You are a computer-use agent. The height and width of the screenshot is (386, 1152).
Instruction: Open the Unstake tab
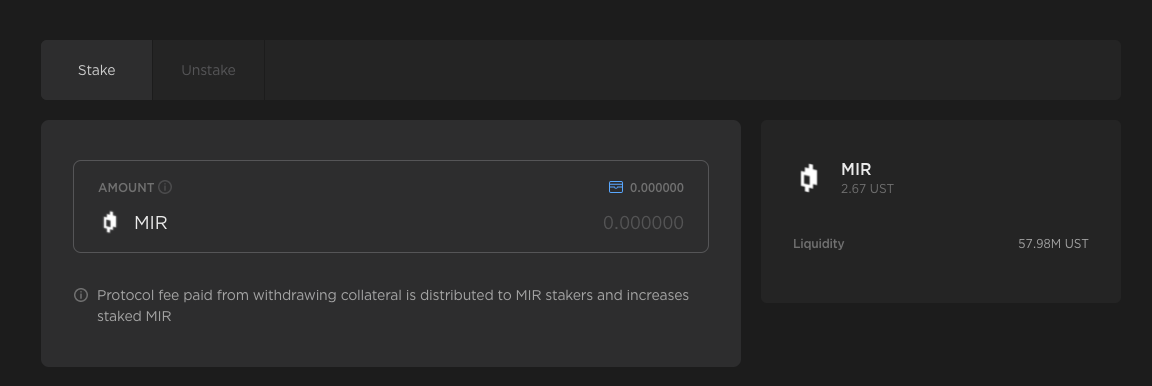click(208, 70)
